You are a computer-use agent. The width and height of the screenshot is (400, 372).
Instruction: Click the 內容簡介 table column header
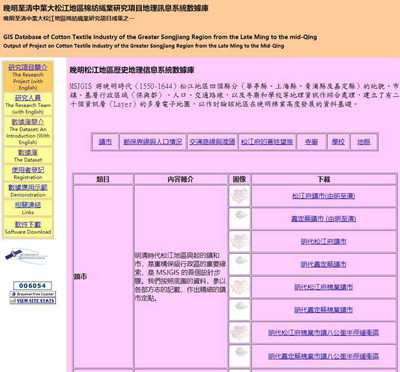[181, 179]
